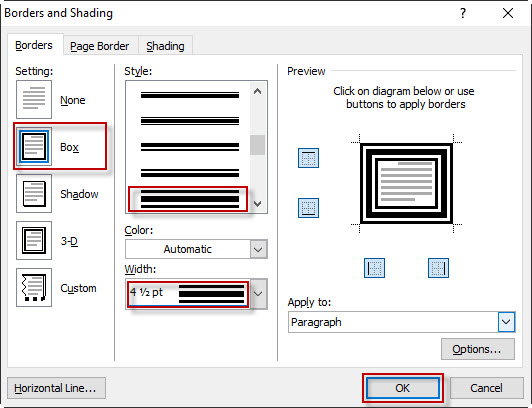Choose the Custom border setting icon
The width and height of the screenshot is (532, 408).
[34, 288]
